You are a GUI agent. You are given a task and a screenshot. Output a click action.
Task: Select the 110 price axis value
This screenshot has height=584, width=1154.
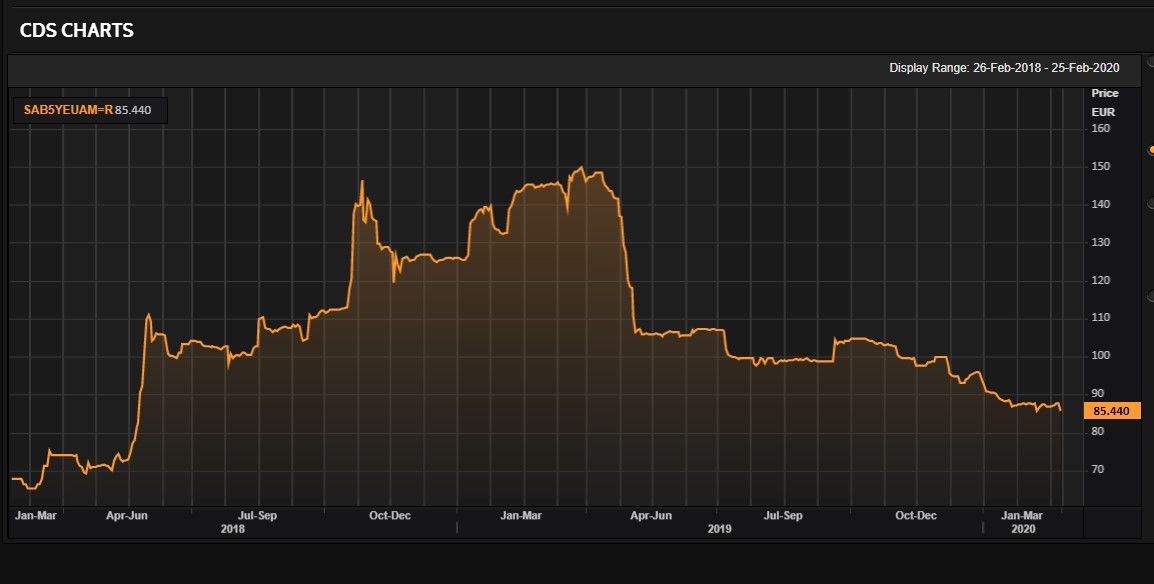[1101, 318]
